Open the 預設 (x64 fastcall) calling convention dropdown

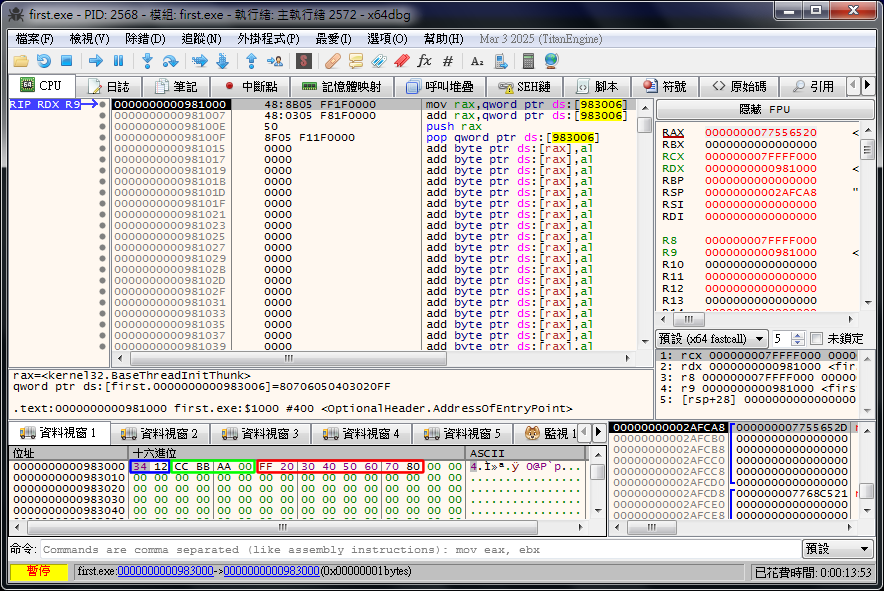[711, 339]
